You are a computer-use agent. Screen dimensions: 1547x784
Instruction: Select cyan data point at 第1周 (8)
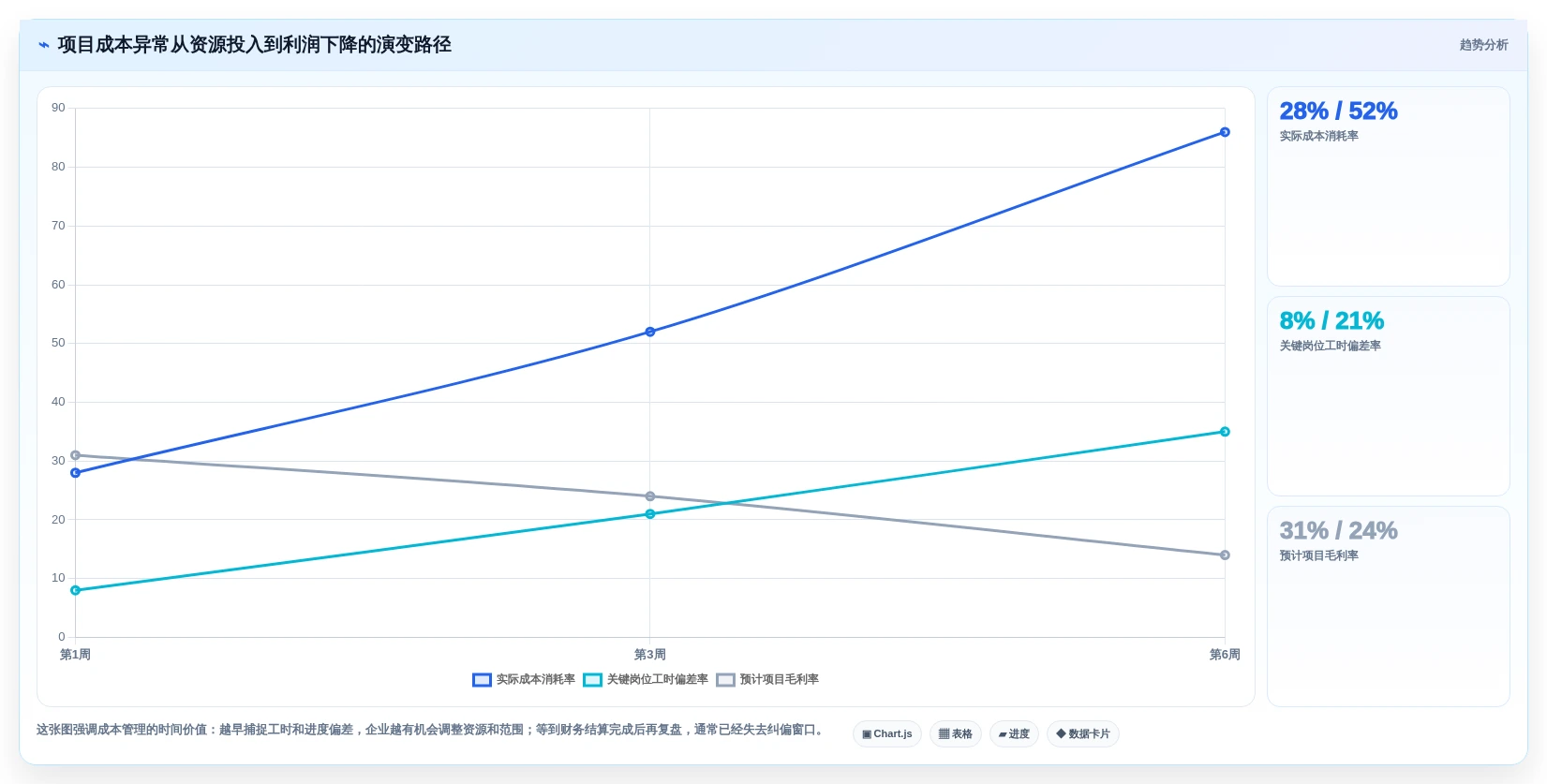point(76,590)
